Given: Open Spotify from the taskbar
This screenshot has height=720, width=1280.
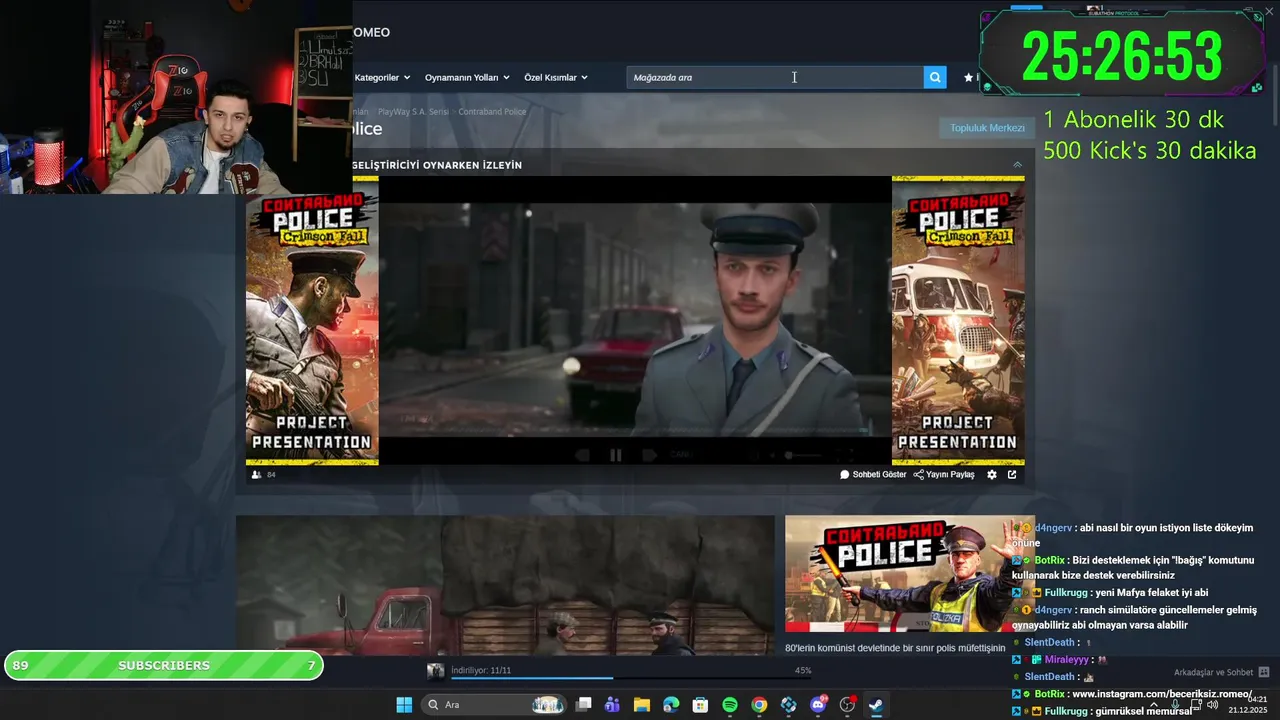Looking at the screenshot, I should [730, 705].
